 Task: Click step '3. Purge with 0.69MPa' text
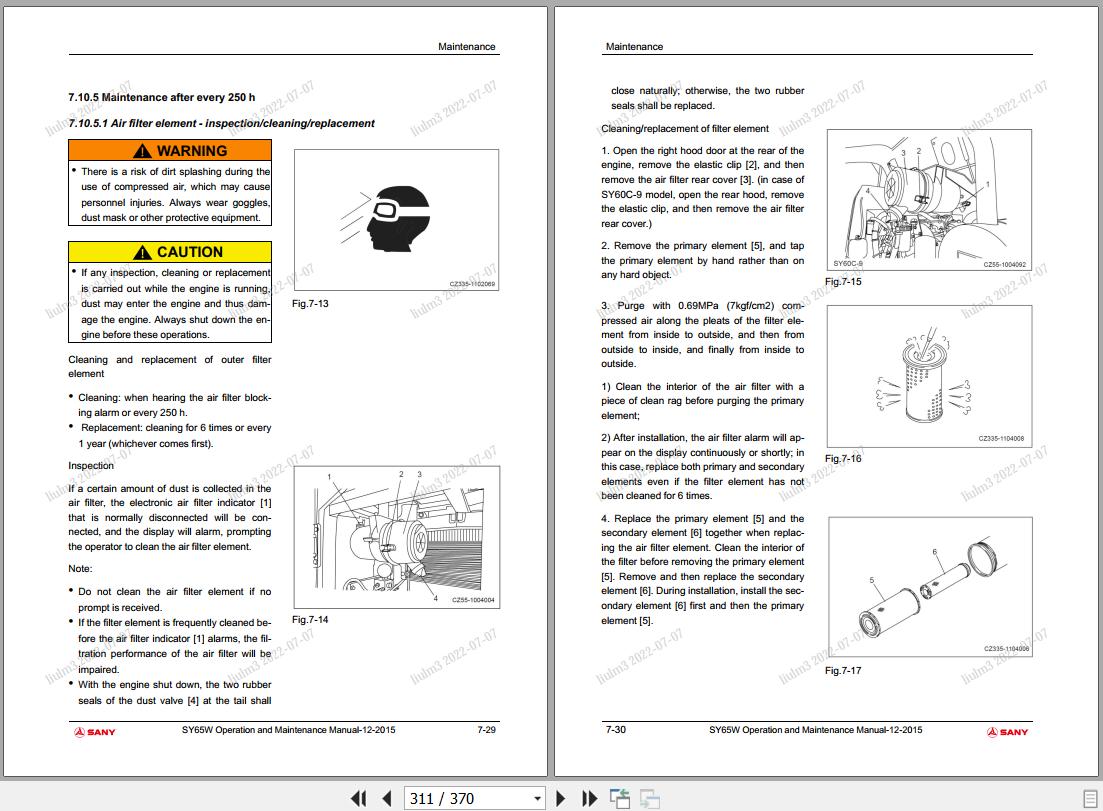pyautogui.click(x=703, y=335)
